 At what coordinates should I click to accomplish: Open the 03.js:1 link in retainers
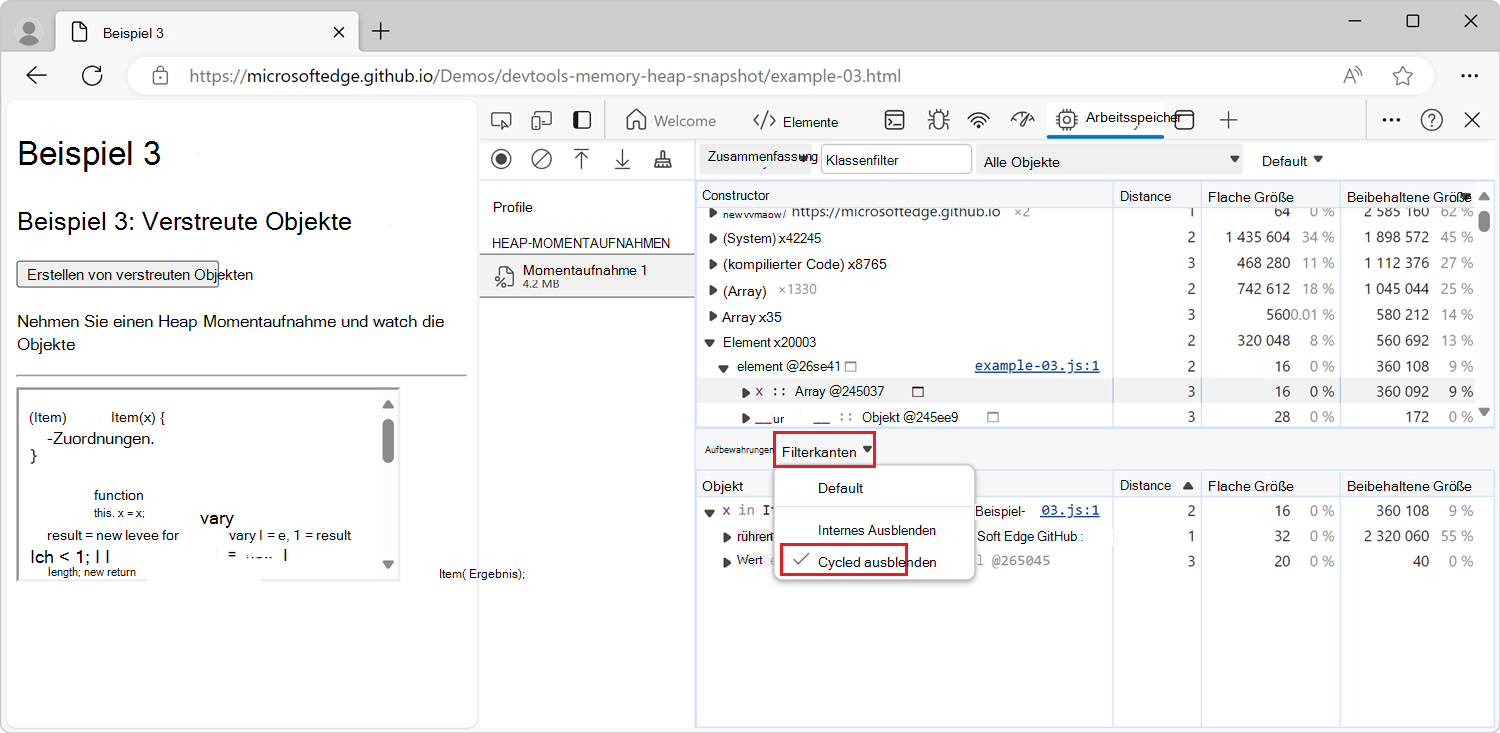coord(1070,510)
